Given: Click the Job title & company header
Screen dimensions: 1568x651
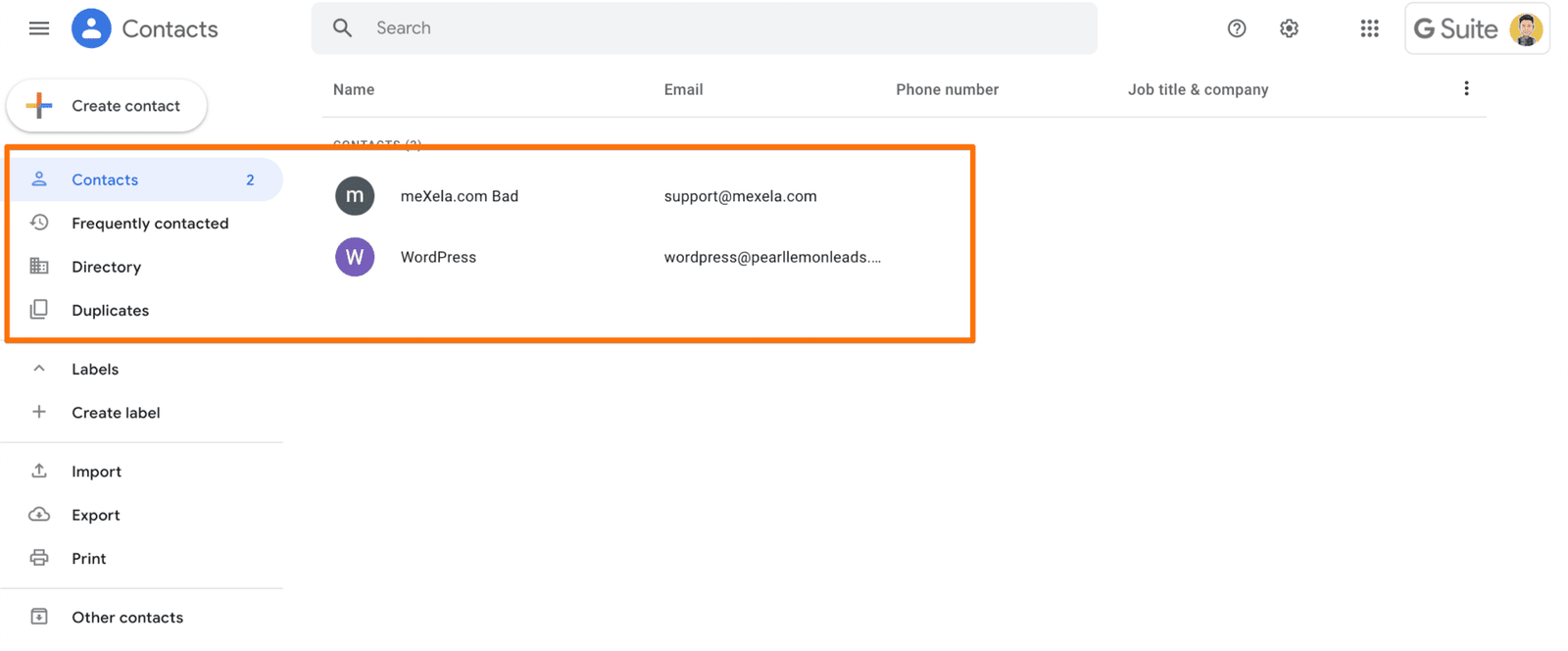Looking at the screenshot, I should (x=1198, y=89).
